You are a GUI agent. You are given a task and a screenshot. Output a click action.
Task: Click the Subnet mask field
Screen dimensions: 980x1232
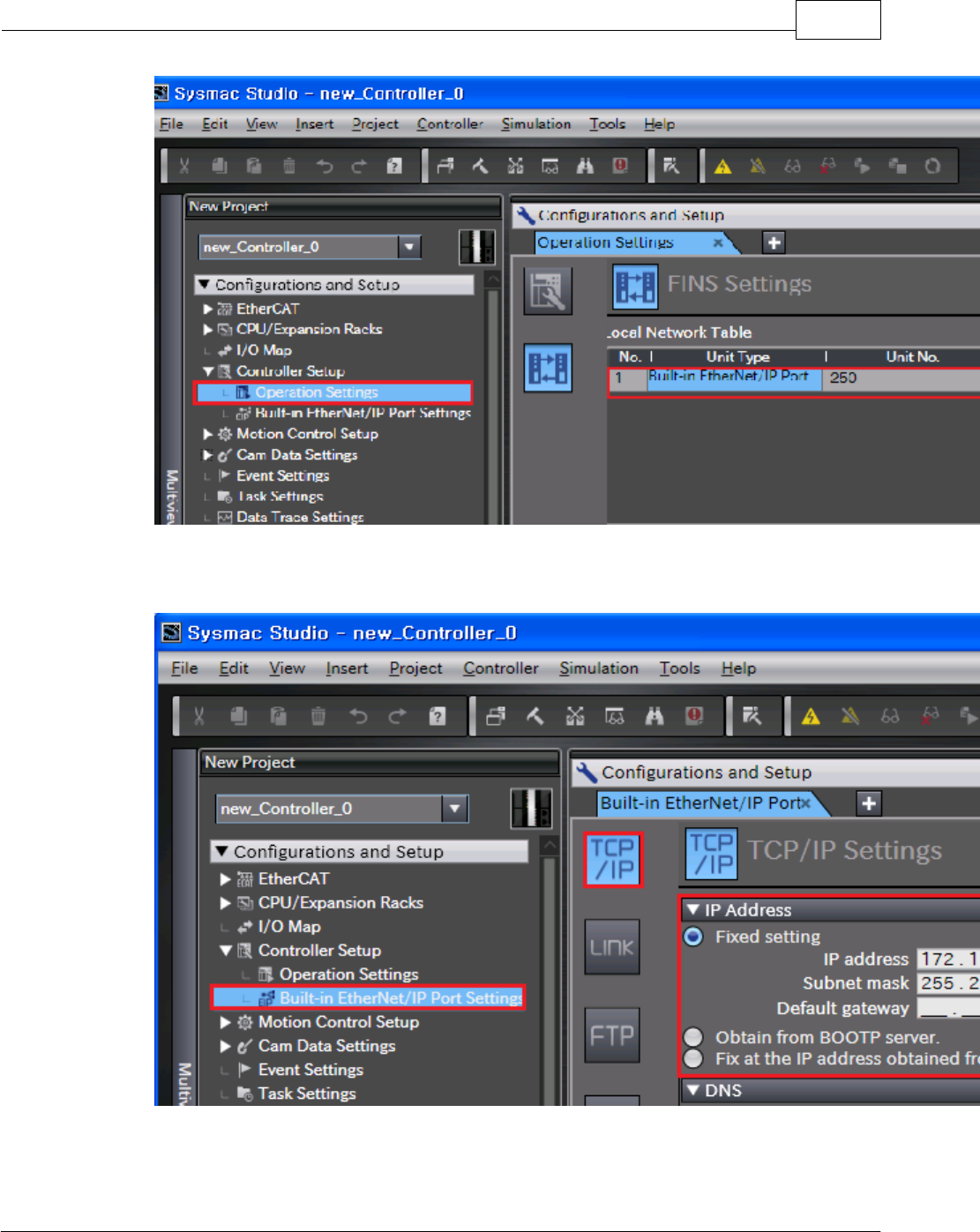click(x=948, y=983)
